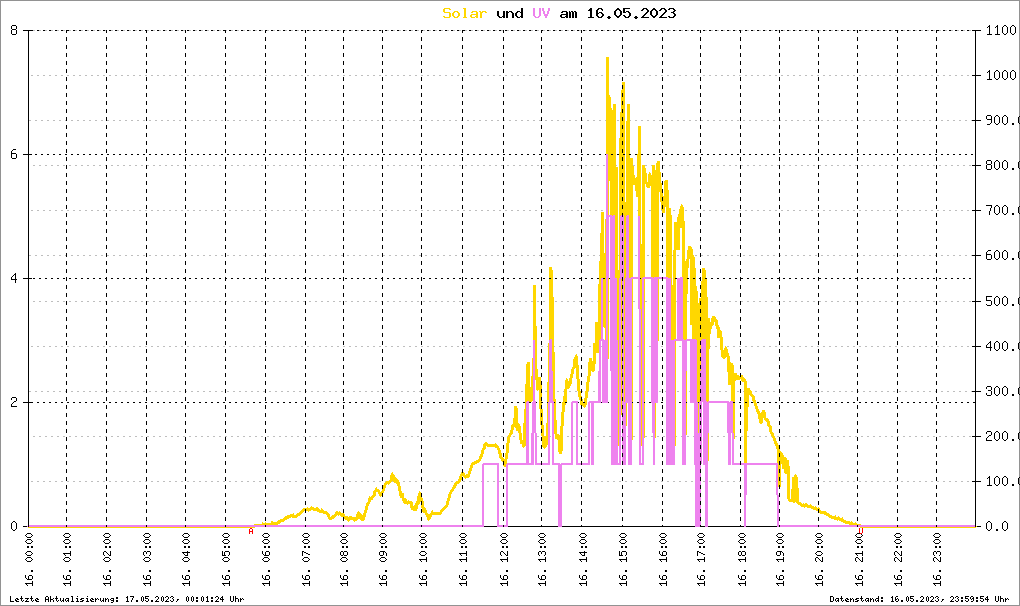
Task: Click time axis label 16. 18:00
Action: (741, 559)
